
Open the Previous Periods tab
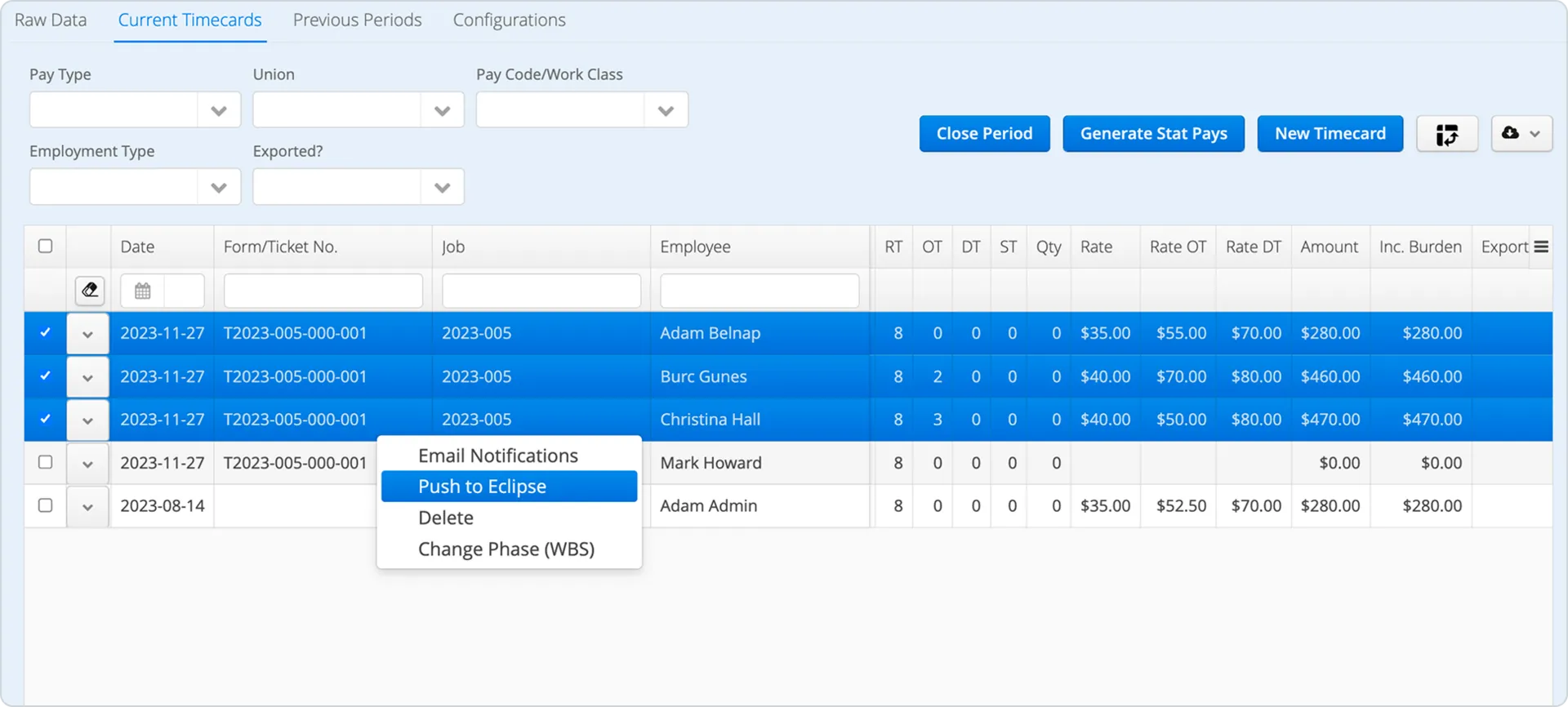point(358,20)
